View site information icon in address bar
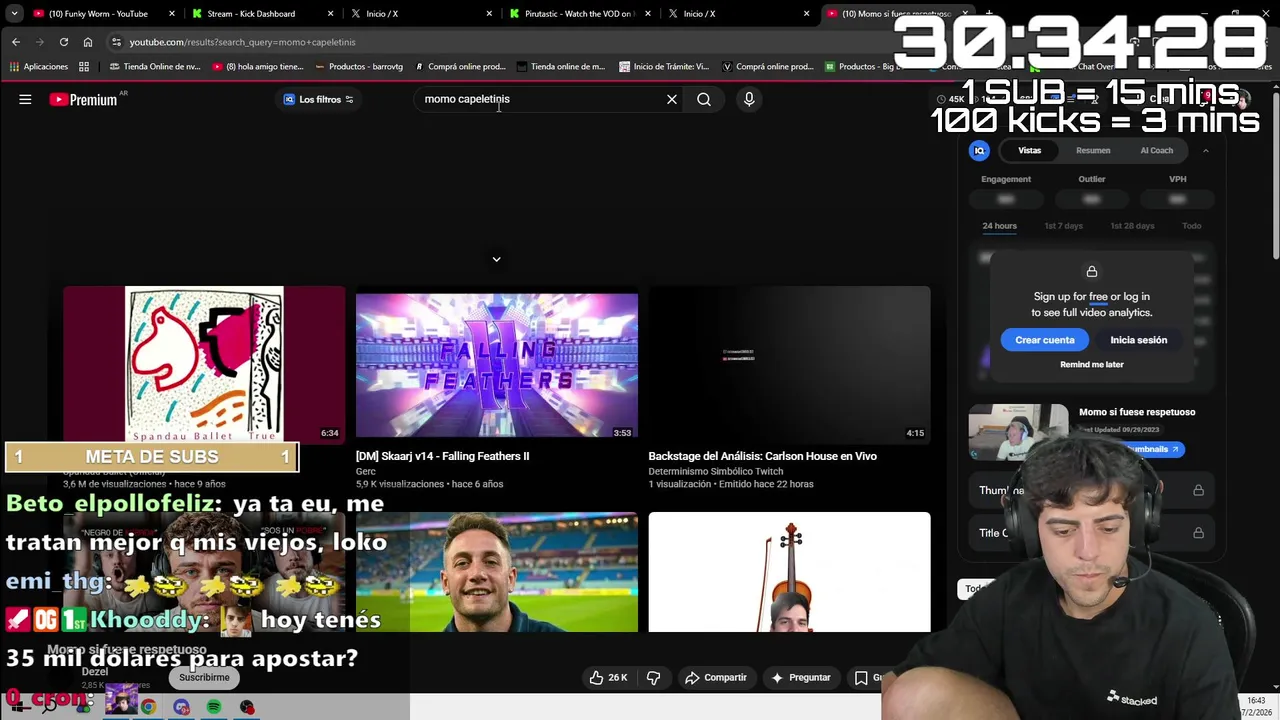The height and width of the screenshot is (720, 1280). tap(117, 42)
